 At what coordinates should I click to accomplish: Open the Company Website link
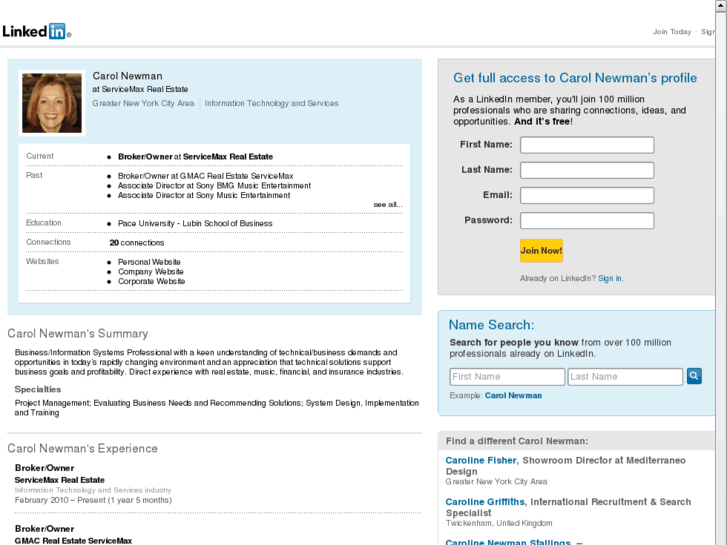(151, 272)
